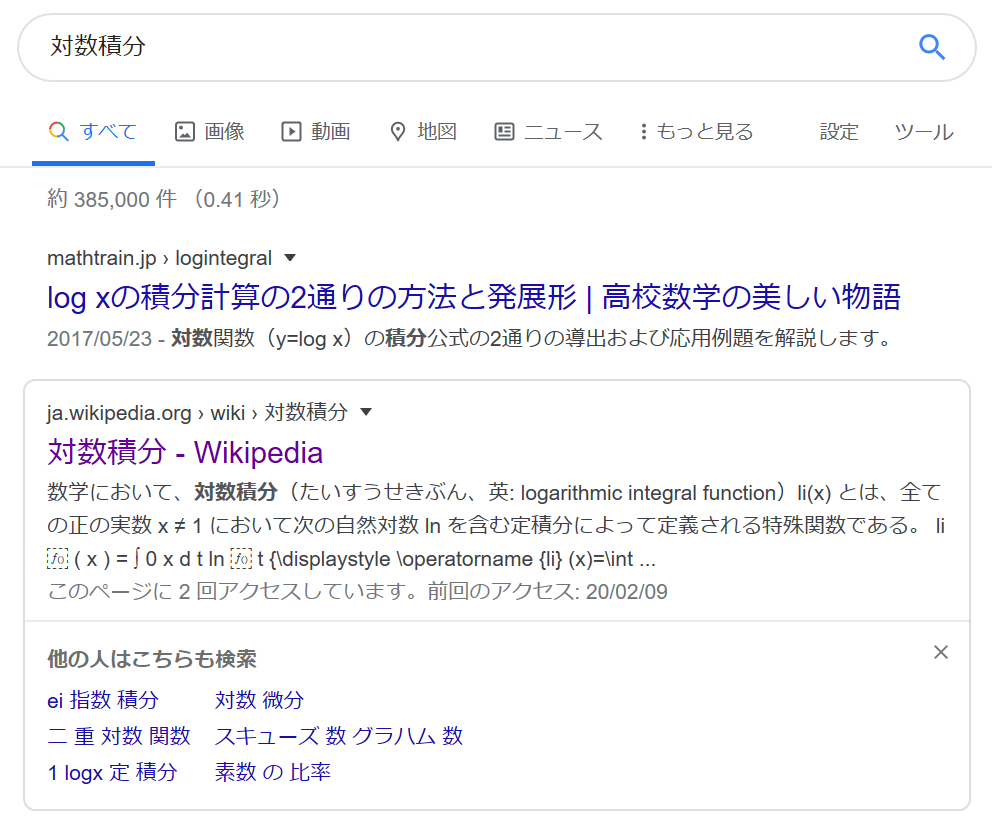Click the three-dot icon beside もっと見る
992x827 pixels.
pos(644,131)
